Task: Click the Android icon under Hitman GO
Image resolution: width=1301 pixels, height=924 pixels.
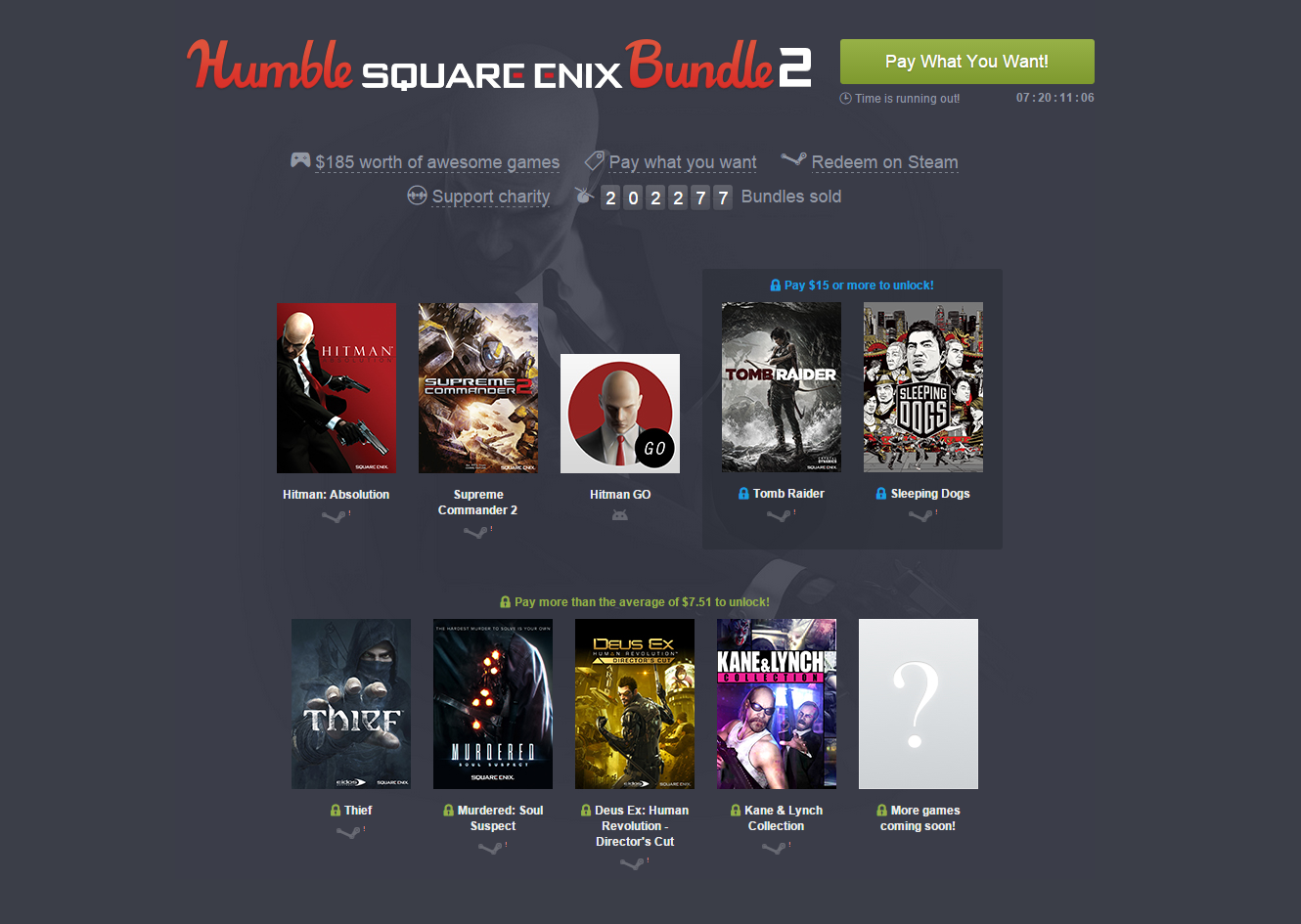Action: (620, 515)
